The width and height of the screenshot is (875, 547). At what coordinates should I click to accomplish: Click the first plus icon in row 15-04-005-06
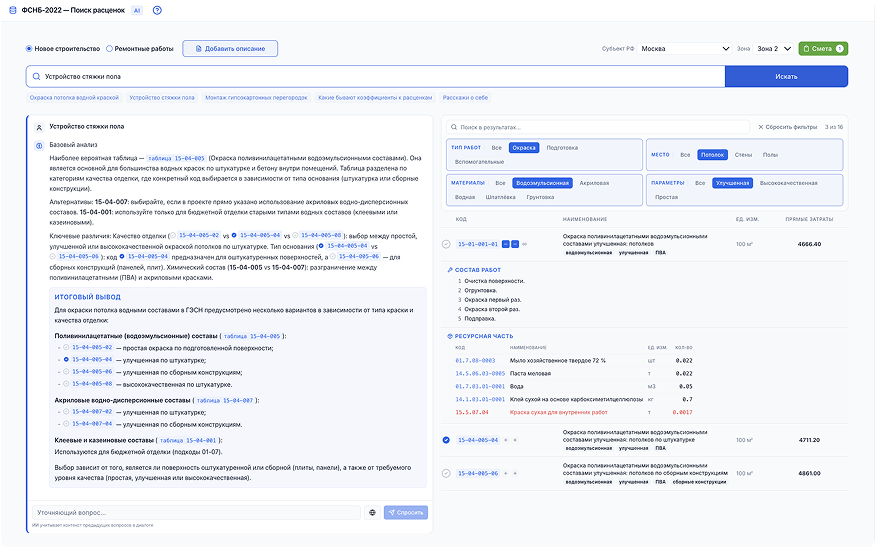point(506,473)
